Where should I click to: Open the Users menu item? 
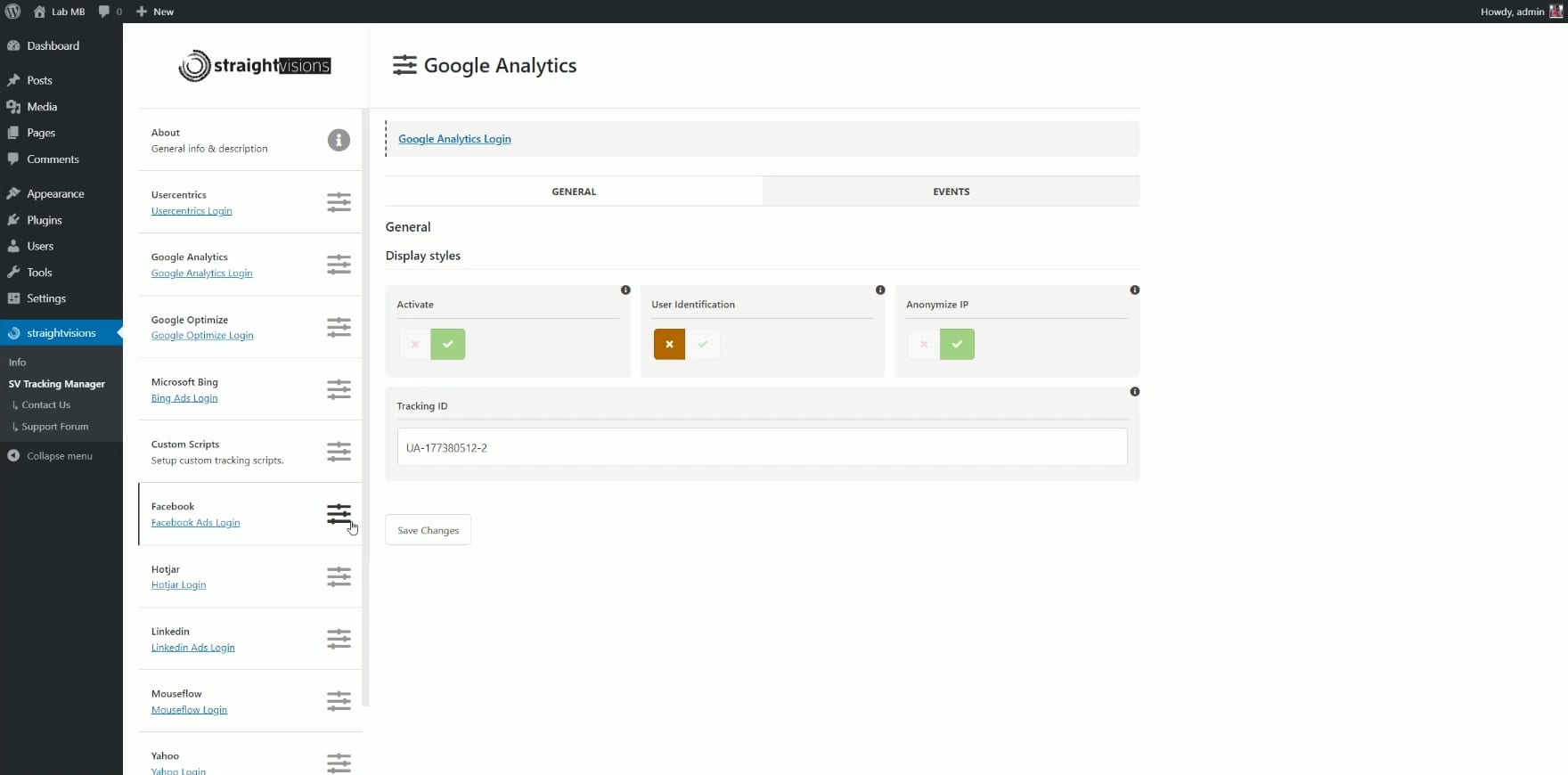[61, 246]
